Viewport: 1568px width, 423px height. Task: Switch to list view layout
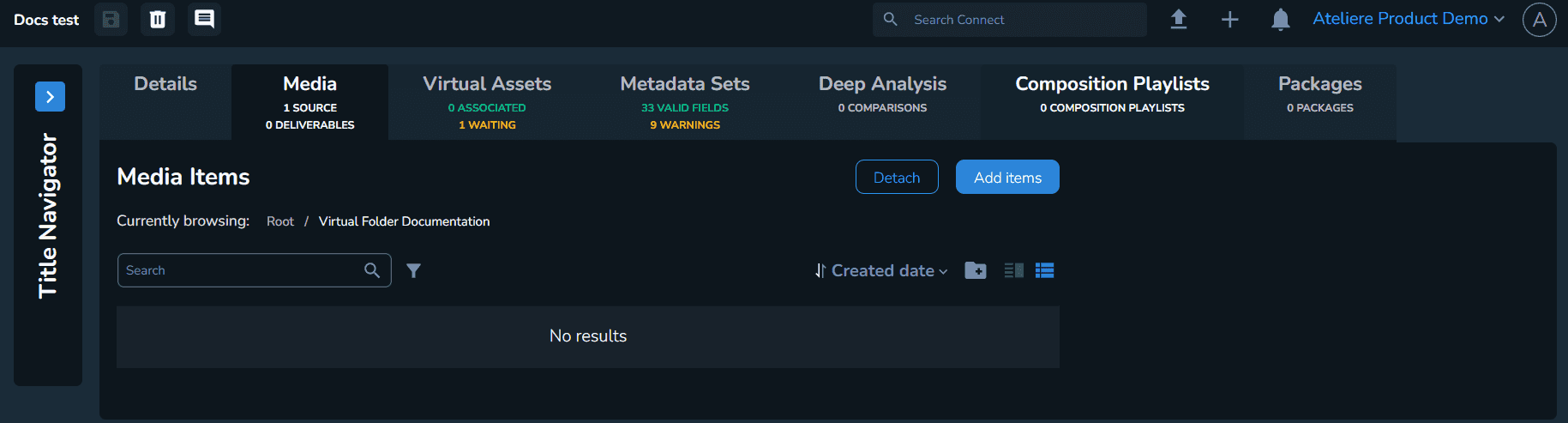tap(1044, 270)
